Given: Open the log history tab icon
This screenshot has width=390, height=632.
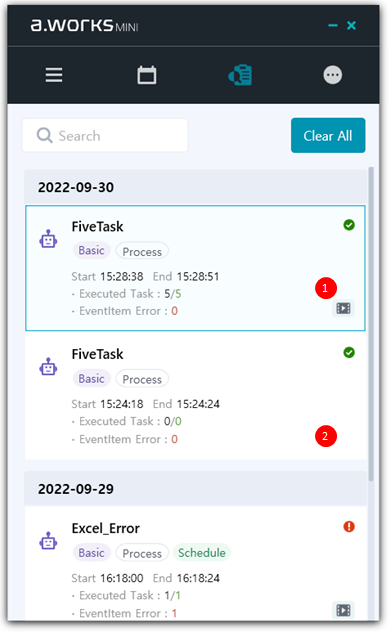Looking at the screenshot, I should point(241,75).
